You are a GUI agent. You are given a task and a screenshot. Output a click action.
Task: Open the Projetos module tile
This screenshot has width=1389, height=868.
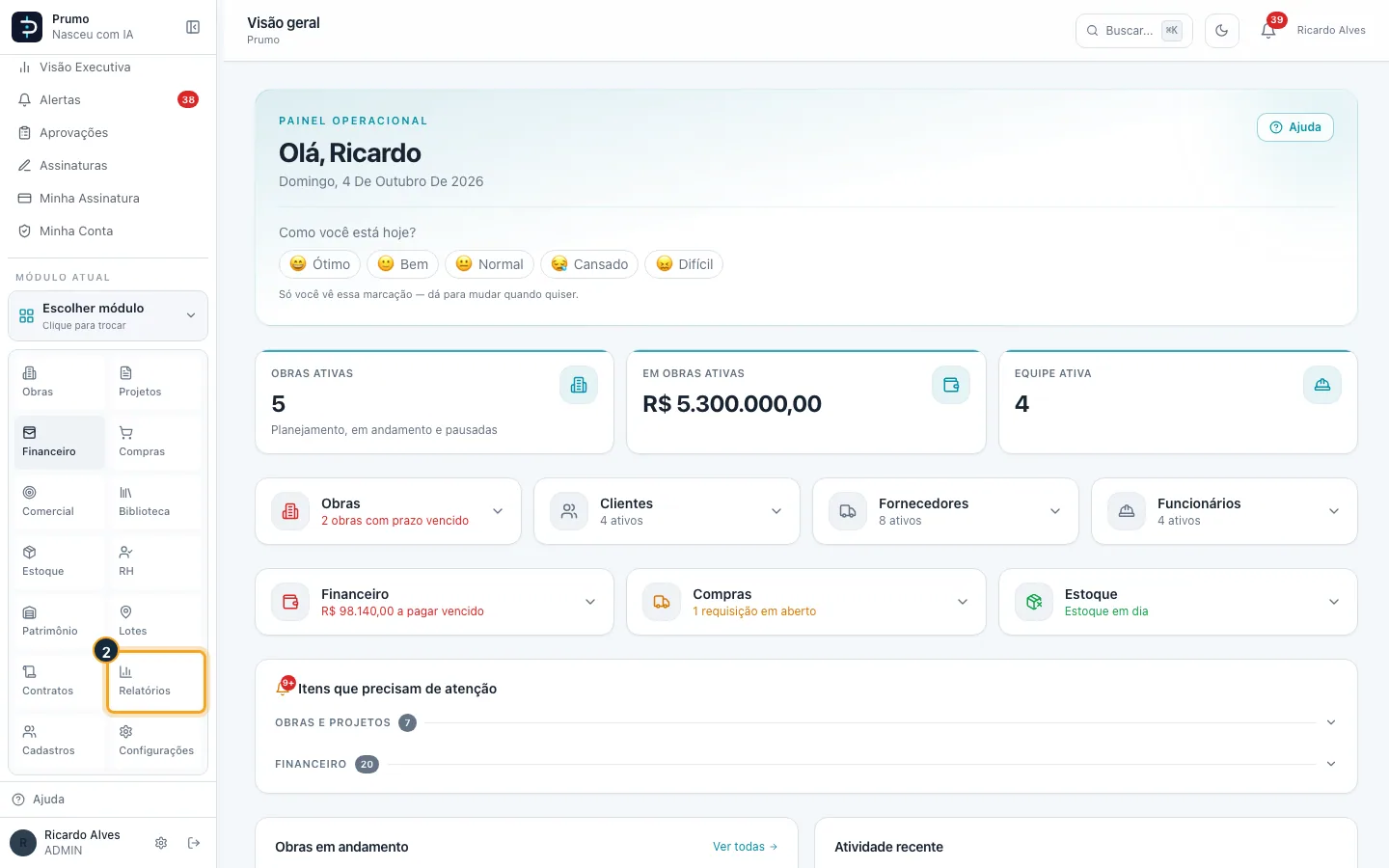(x=155, y=382)
